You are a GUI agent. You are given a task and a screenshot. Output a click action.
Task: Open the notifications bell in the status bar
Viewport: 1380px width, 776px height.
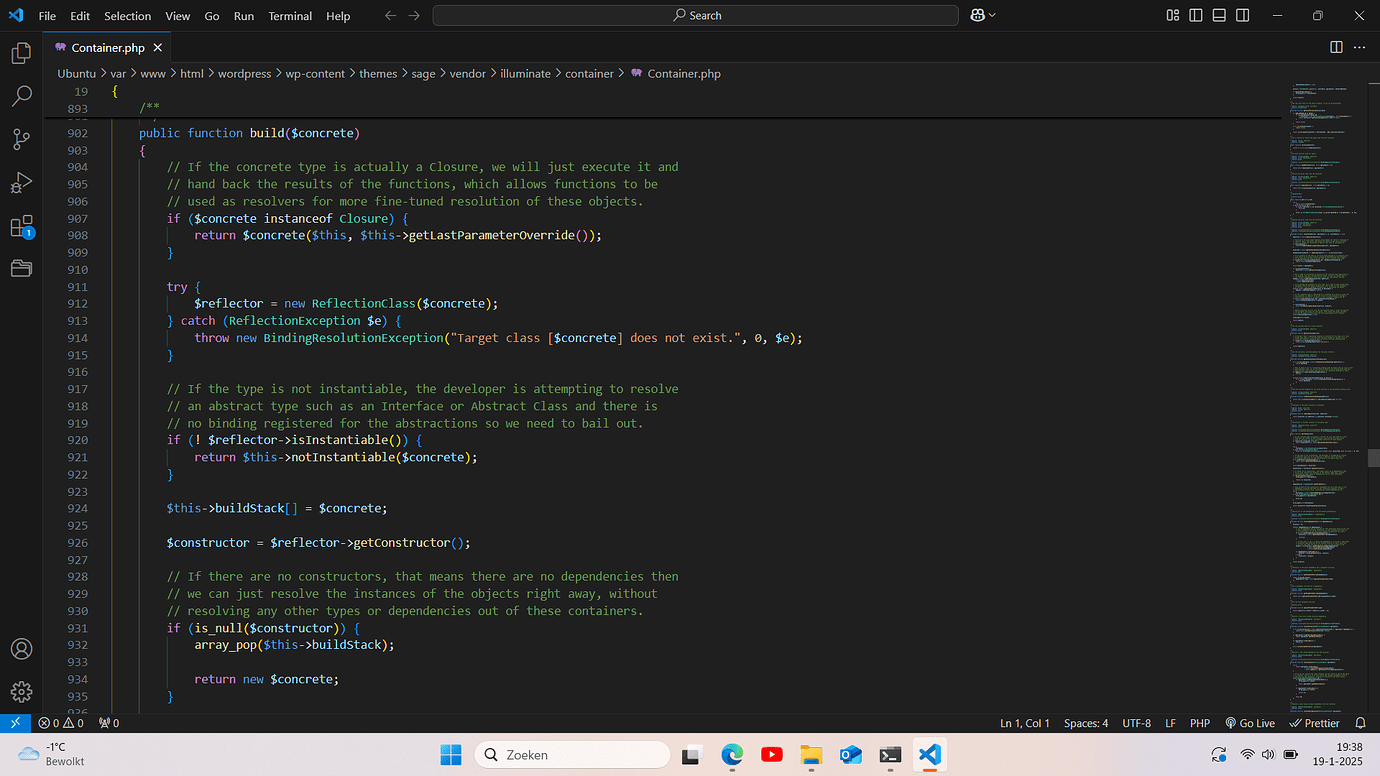pos(1360,723)
